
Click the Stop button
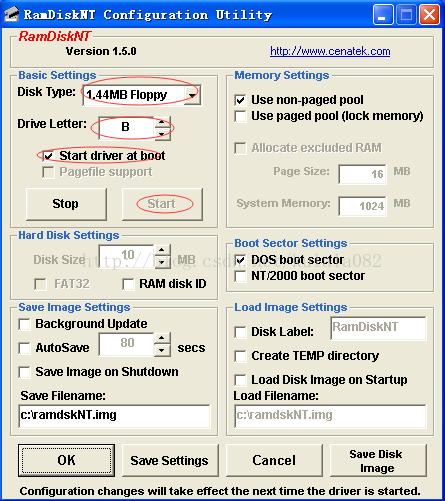(66, 204)
